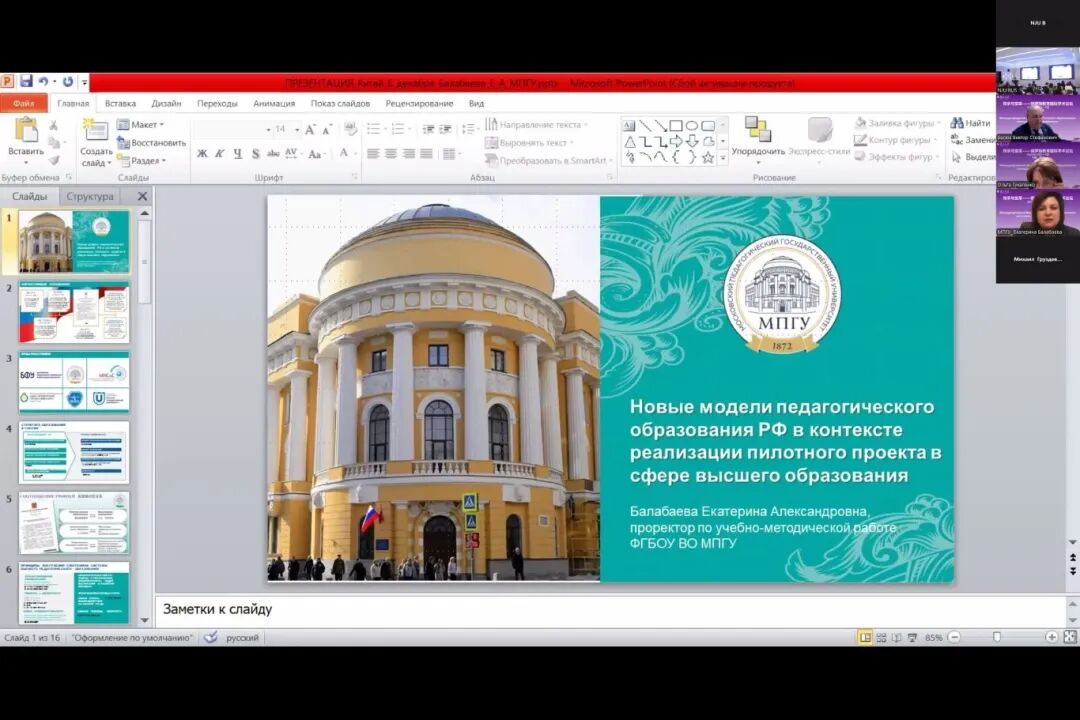Viewport: 1080px width, 720px height.
Task: Switch to Reading view
Action: tap(896, 637)
